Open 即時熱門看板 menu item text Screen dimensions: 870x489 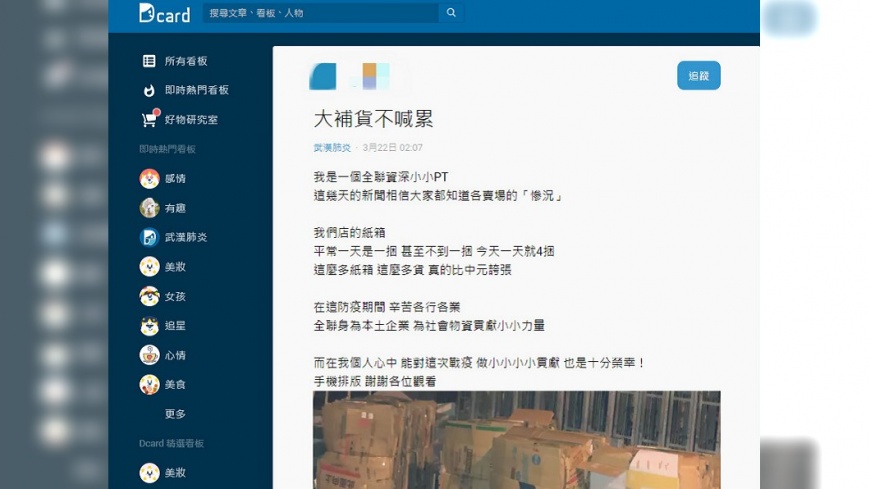click(196, 90)
